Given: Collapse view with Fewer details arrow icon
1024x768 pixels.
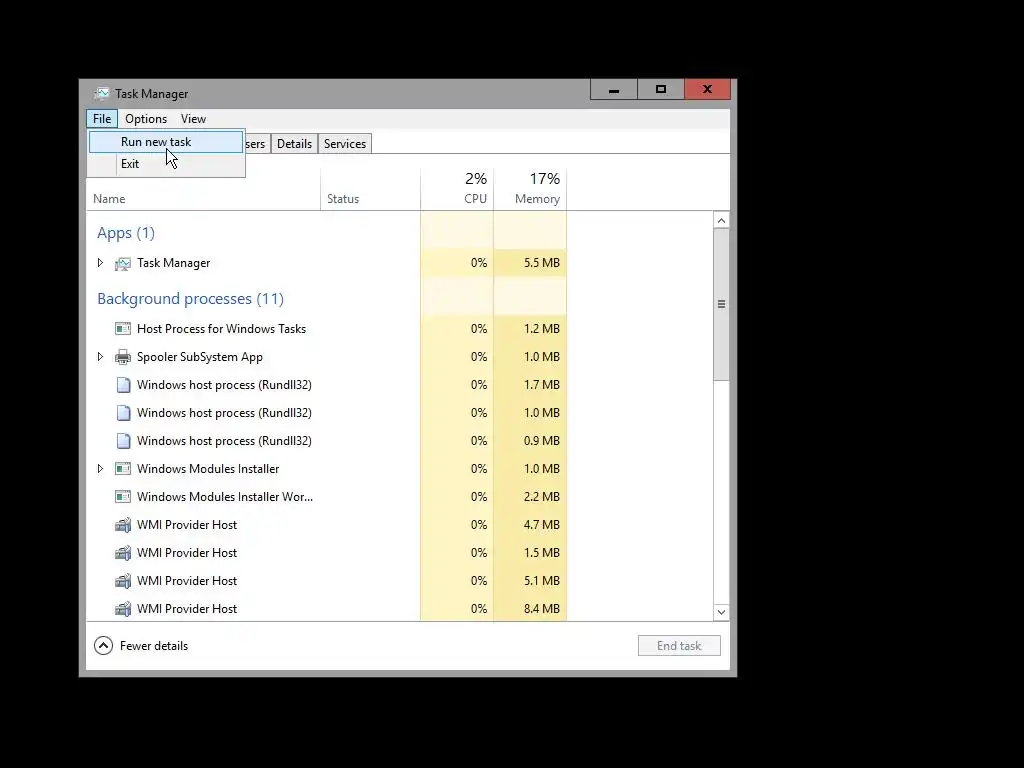Looking at the screenshot, I should 103,646.
